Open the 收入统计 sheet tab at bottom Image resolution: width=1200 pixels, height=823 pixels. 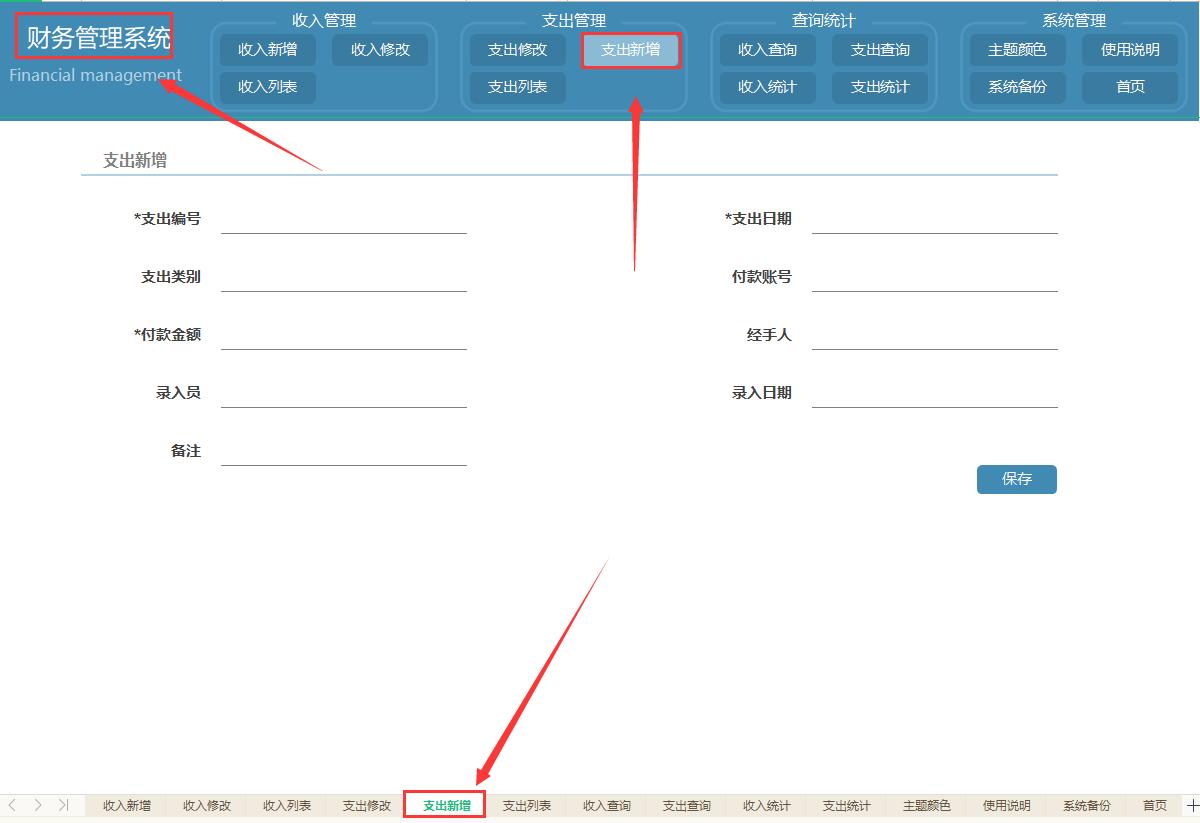(765, 805)
